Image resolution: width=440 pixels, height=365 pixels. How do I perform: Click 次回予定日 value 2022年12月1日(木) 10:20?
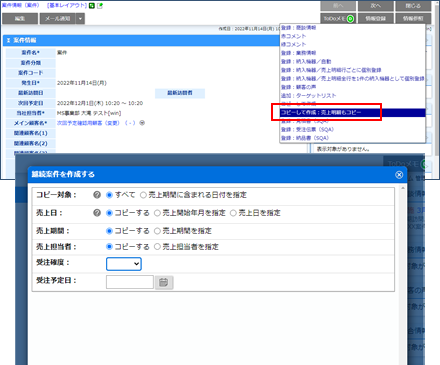tap(100, 103)
